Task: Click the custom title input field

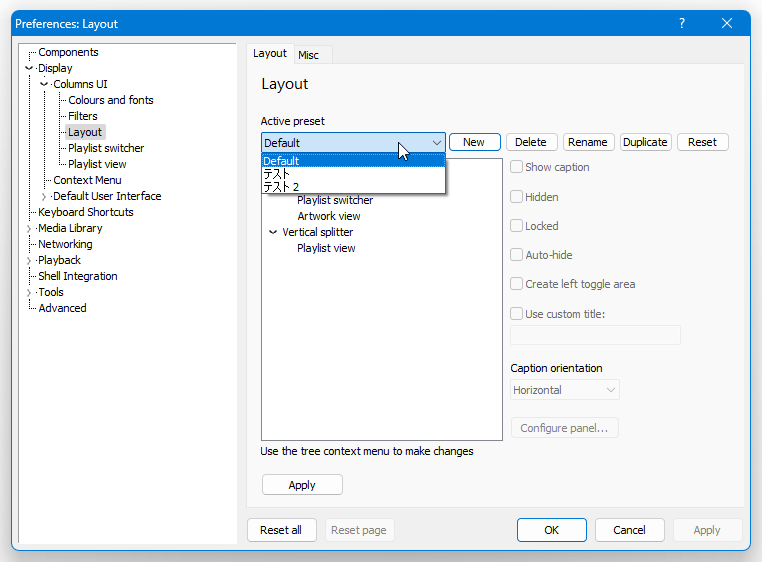Action: [595, 335]
